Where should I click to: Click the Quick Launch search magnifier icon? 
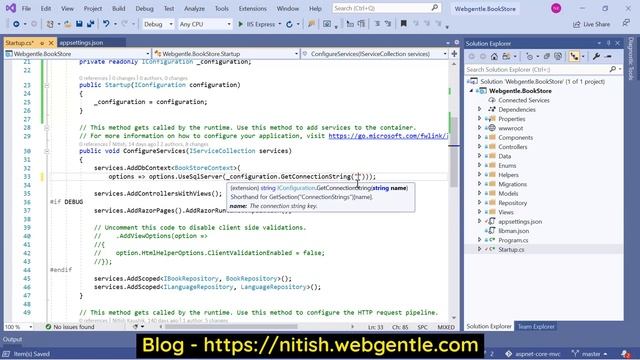tap(435, 8)
